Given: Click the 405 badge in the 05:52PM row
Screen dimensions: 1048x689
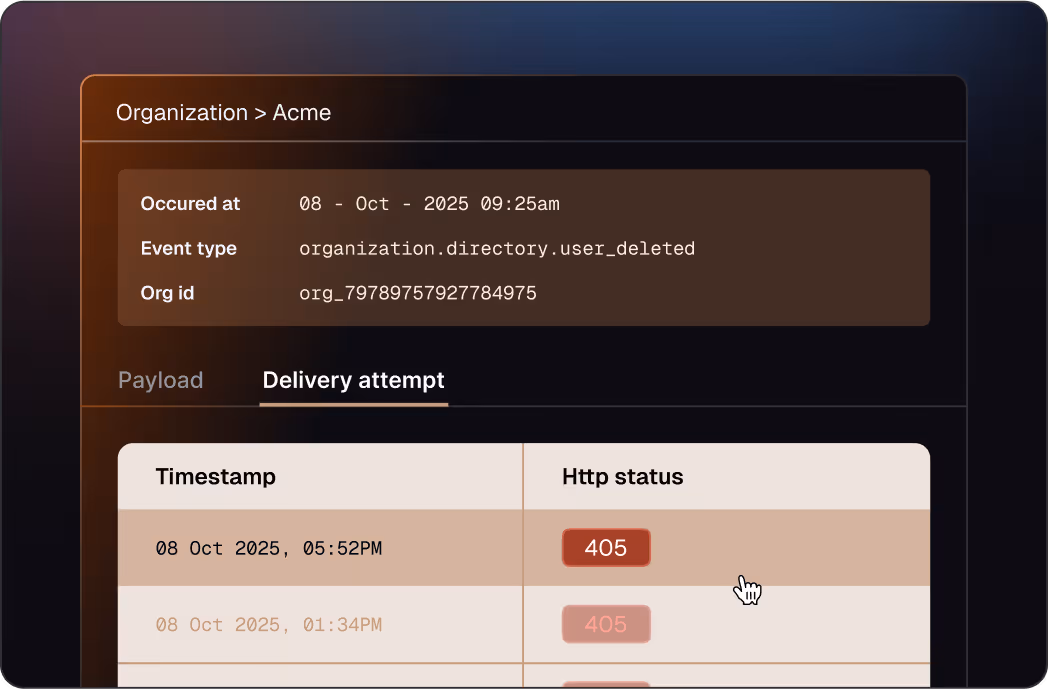Looking at the screenshot, I should click(x=606, y=548).
